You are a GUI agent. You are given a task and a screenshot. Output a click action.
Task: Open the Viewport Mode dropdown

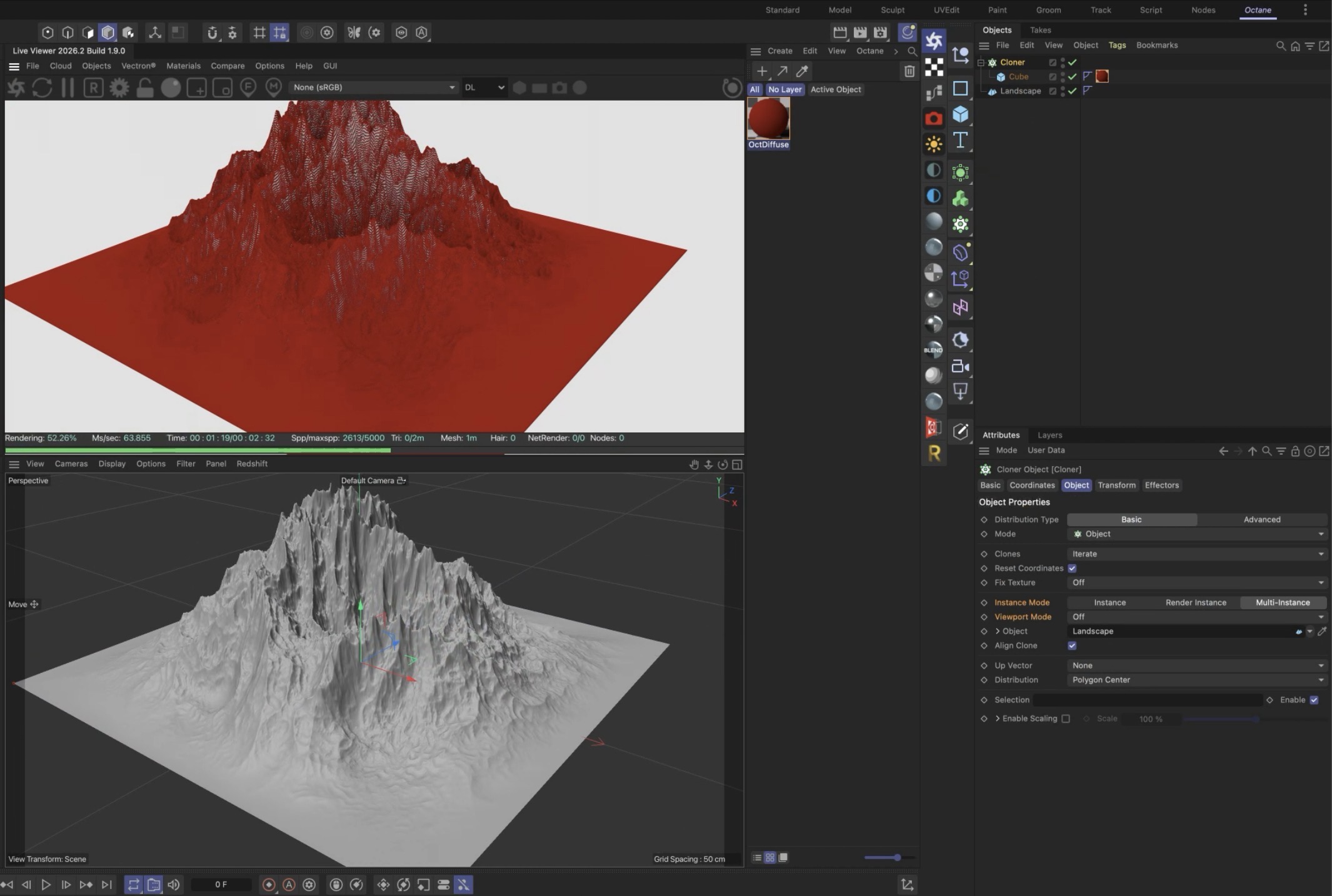tap(1197, 617)
